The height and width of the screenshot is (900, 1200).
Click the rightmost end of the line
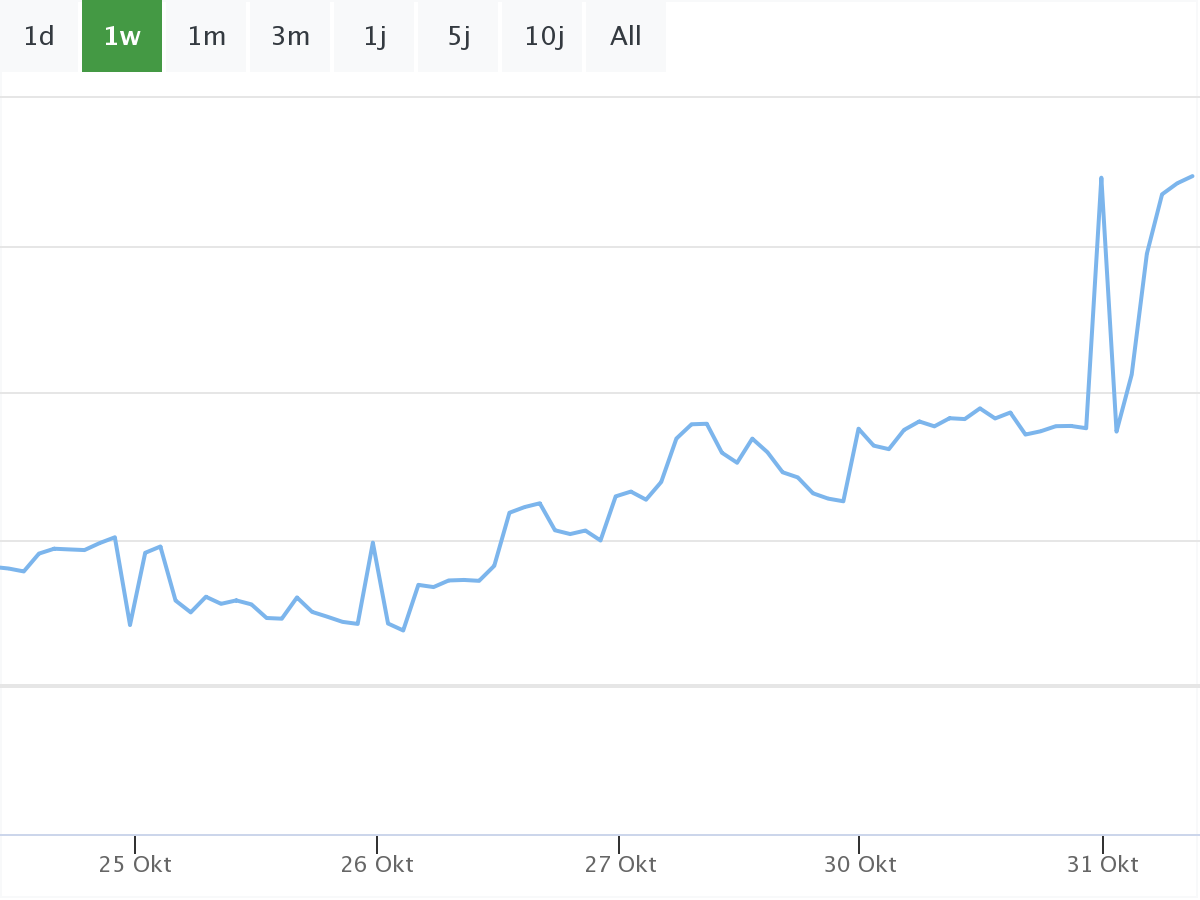[x=1192, y=176]
